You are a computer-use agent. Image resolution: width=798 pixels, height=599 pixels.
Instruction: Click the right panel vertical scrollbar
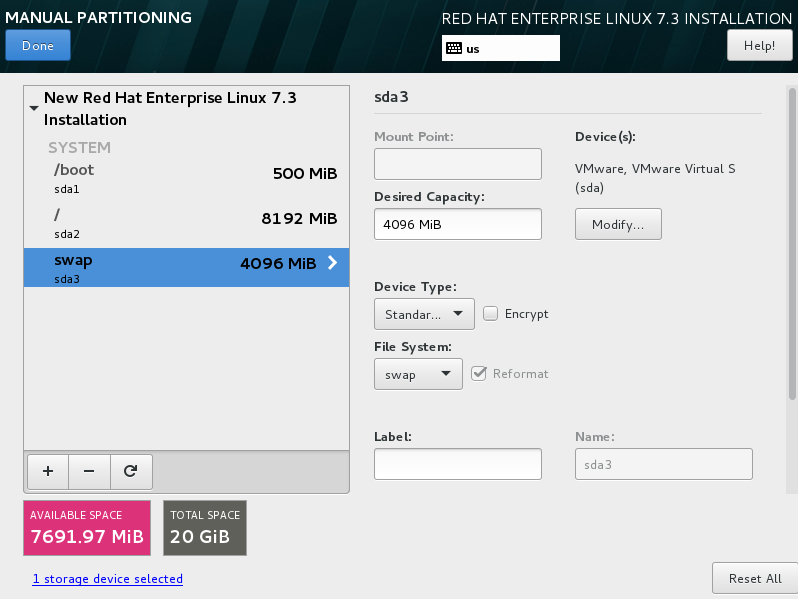[x=792, y=244]
